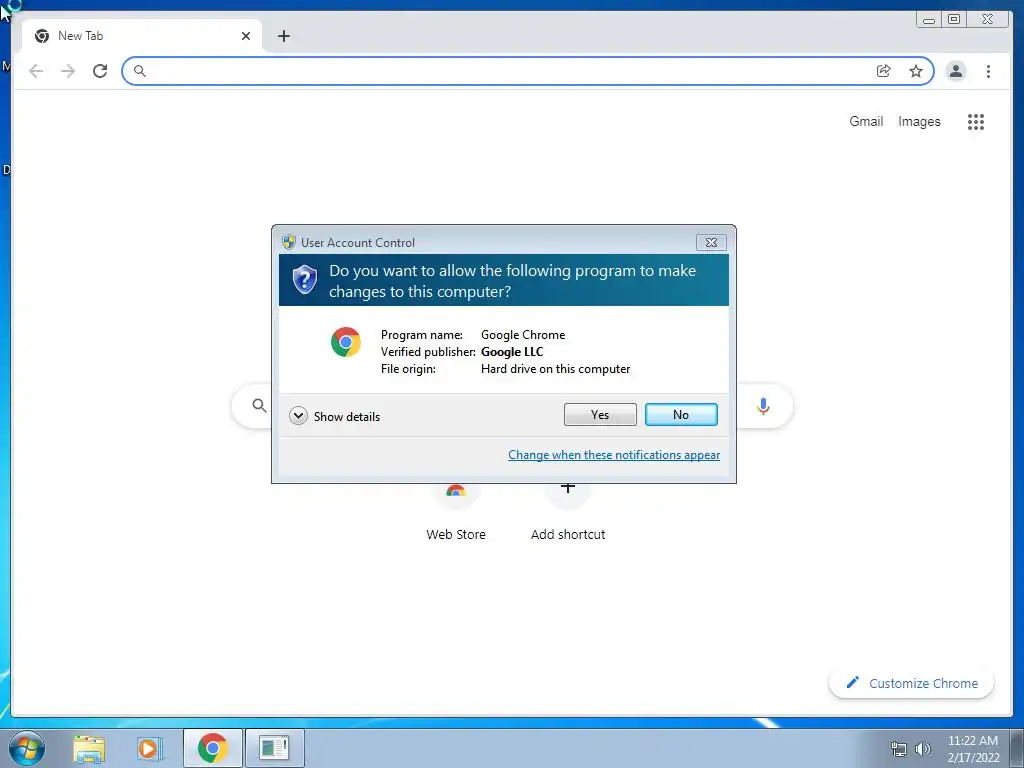Expand Show details in UAC dialog

pyautogui.click(x=334, y=416)
